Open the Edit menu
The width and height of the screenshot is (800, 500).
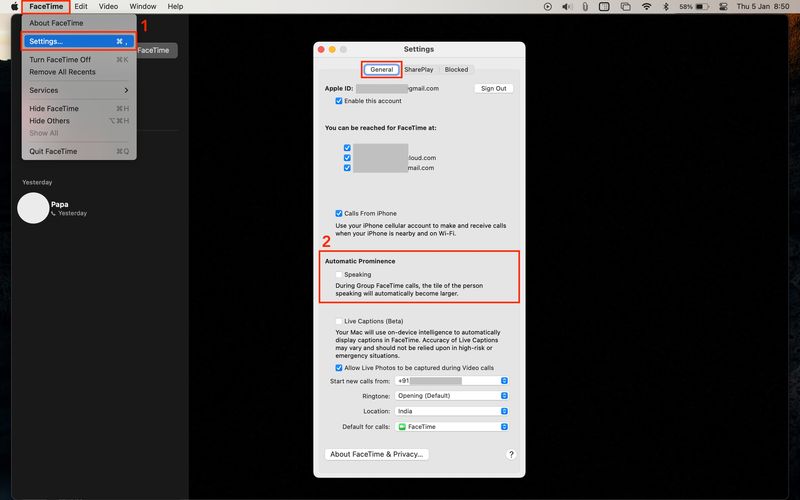(x=81, y=7)
